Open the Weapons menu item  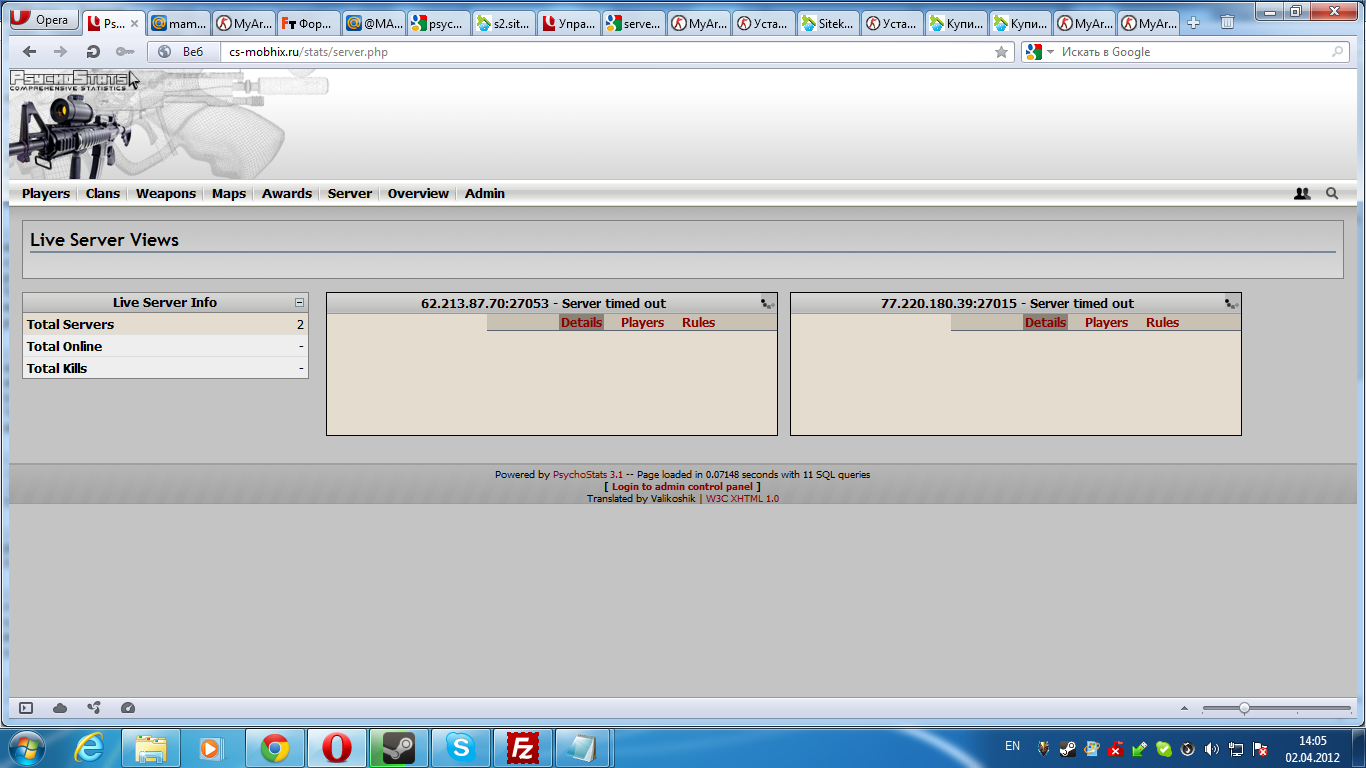pos(166,194)
